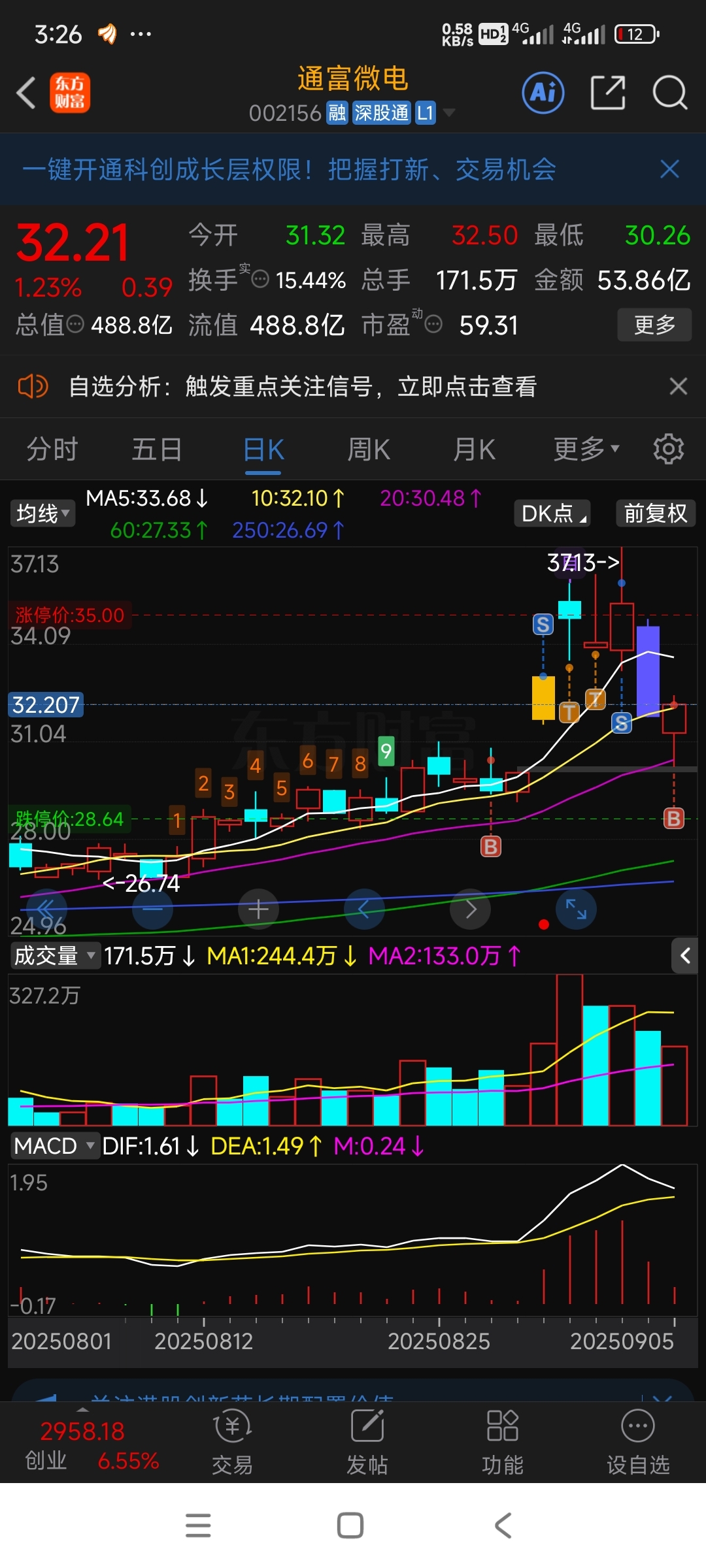
Task: Switch to 周K tab
Action: point(369,449)
